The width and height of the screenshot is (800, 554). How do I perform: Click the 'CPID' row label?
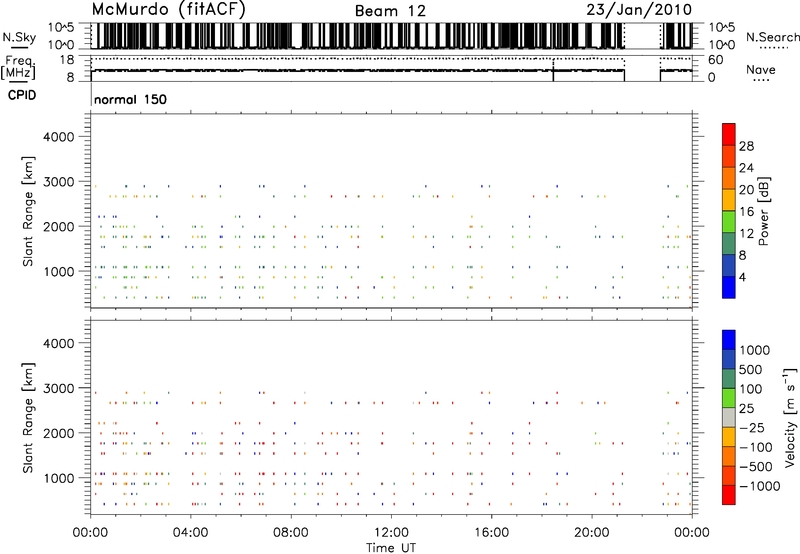[22, 95]
